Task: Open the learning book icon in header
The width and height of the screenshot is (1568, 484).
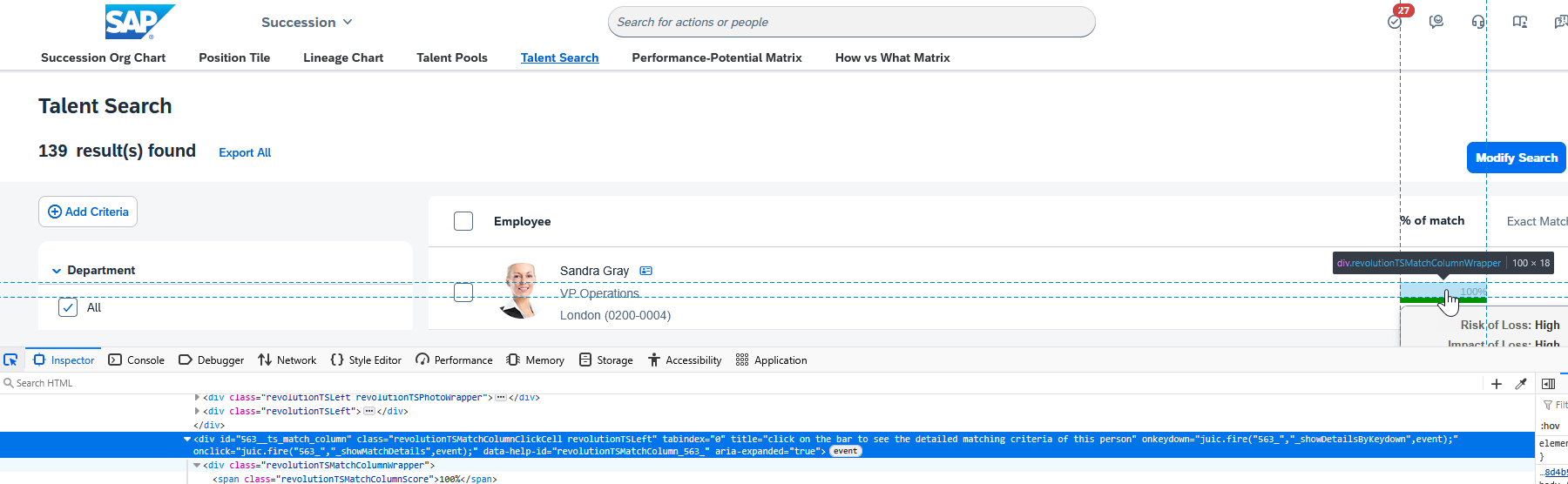Action: 1520,22
